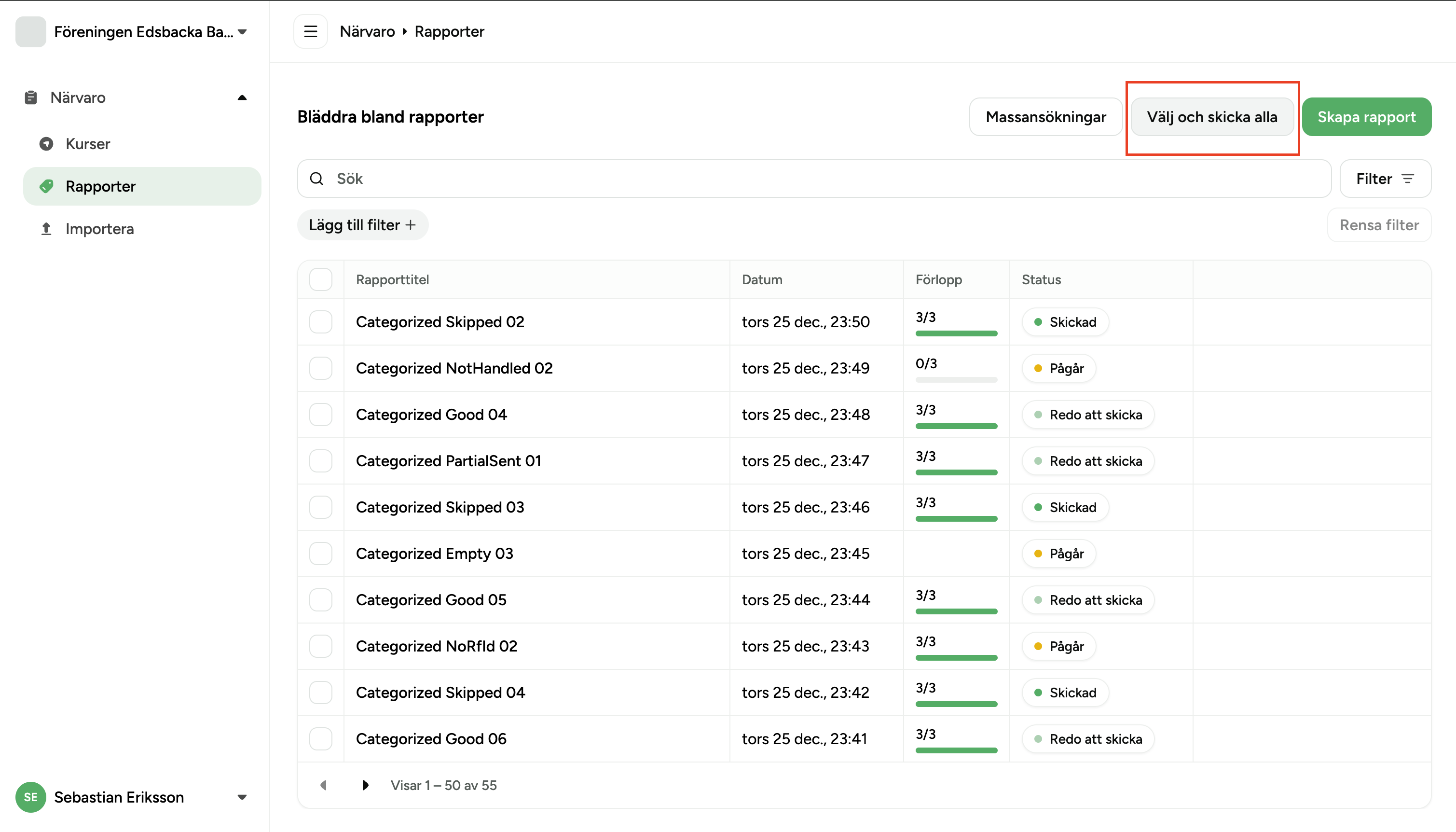
Task: Open report Categorized PartialSent 01
Action: point(448,461)
